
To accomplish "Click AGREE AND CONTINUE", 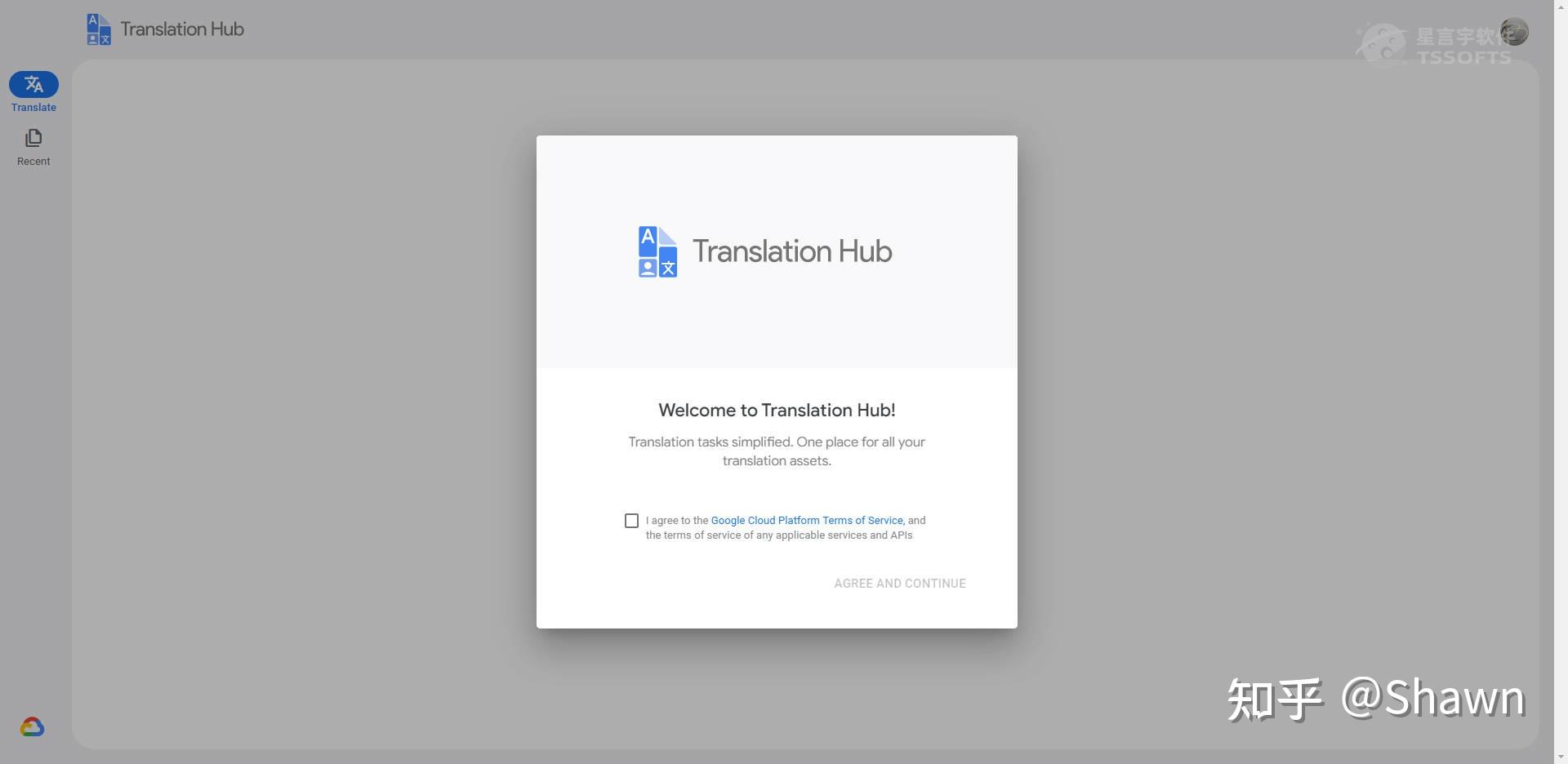I will (899, 583).
